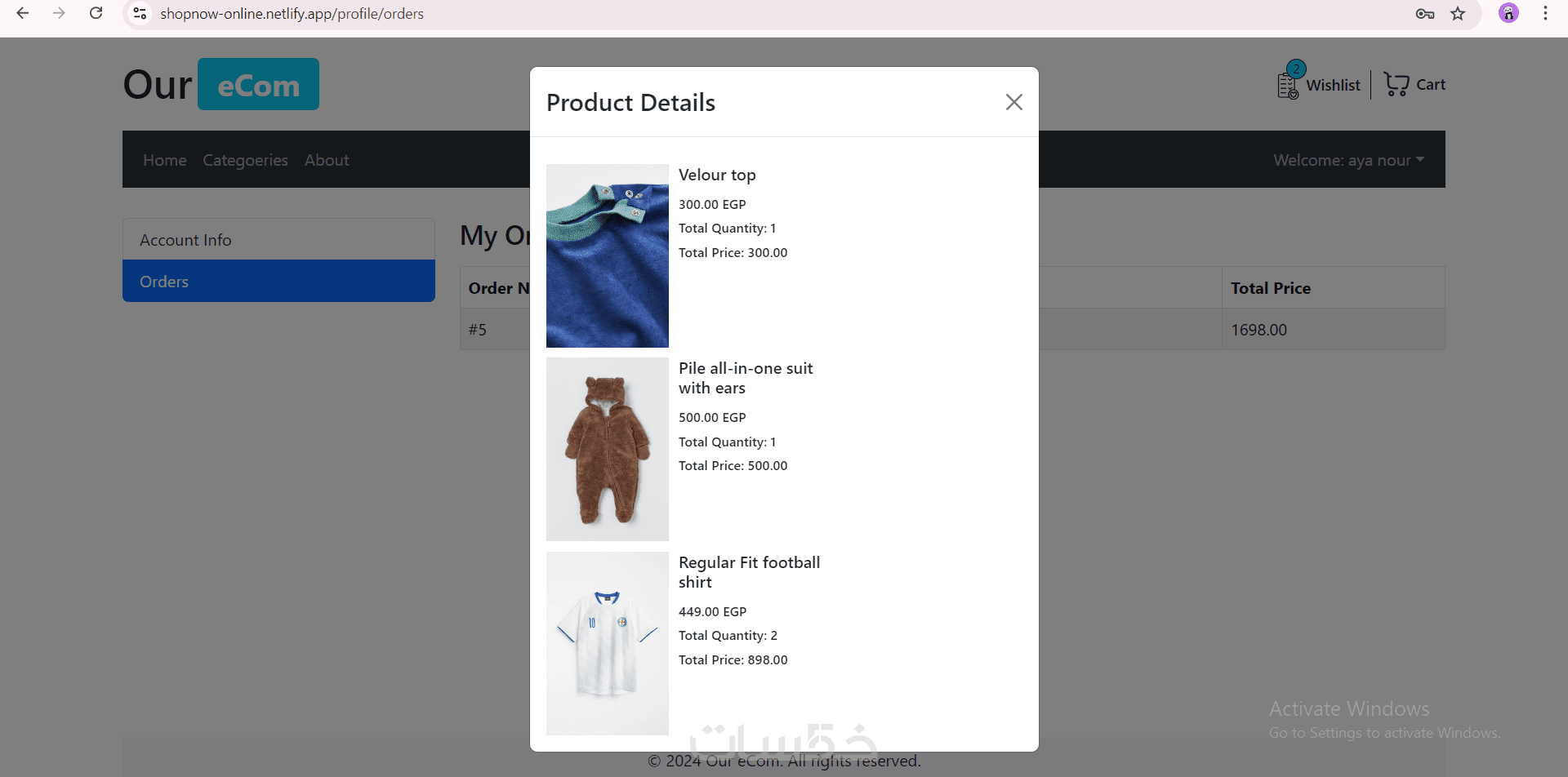Bookmark this page with the star icon

(1458, 14)
